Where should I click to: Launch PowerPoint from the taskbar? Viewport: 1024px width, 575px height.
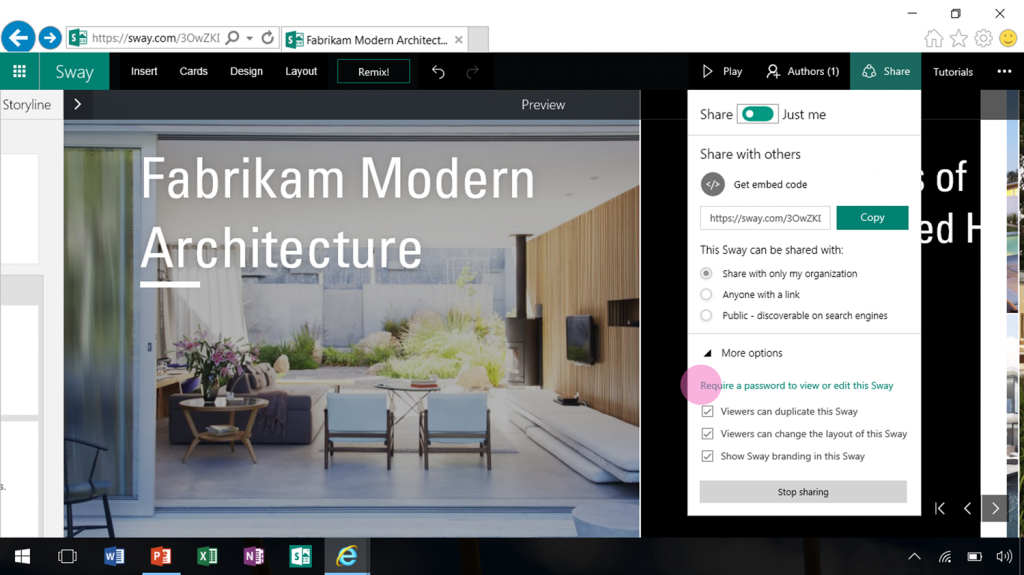[161, 556]
